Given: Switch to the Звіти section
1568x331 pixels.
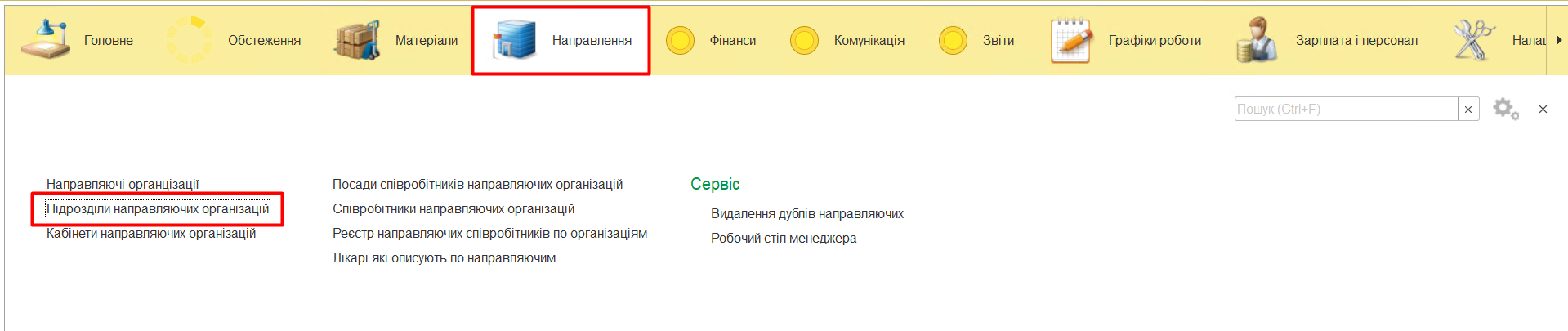Looking at the screenshot, I should 998,40.
